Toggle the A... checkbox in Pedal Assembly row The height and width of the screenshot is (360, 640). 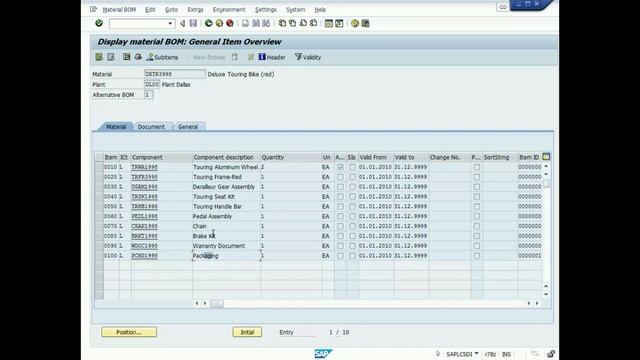(x=340, y=216)
